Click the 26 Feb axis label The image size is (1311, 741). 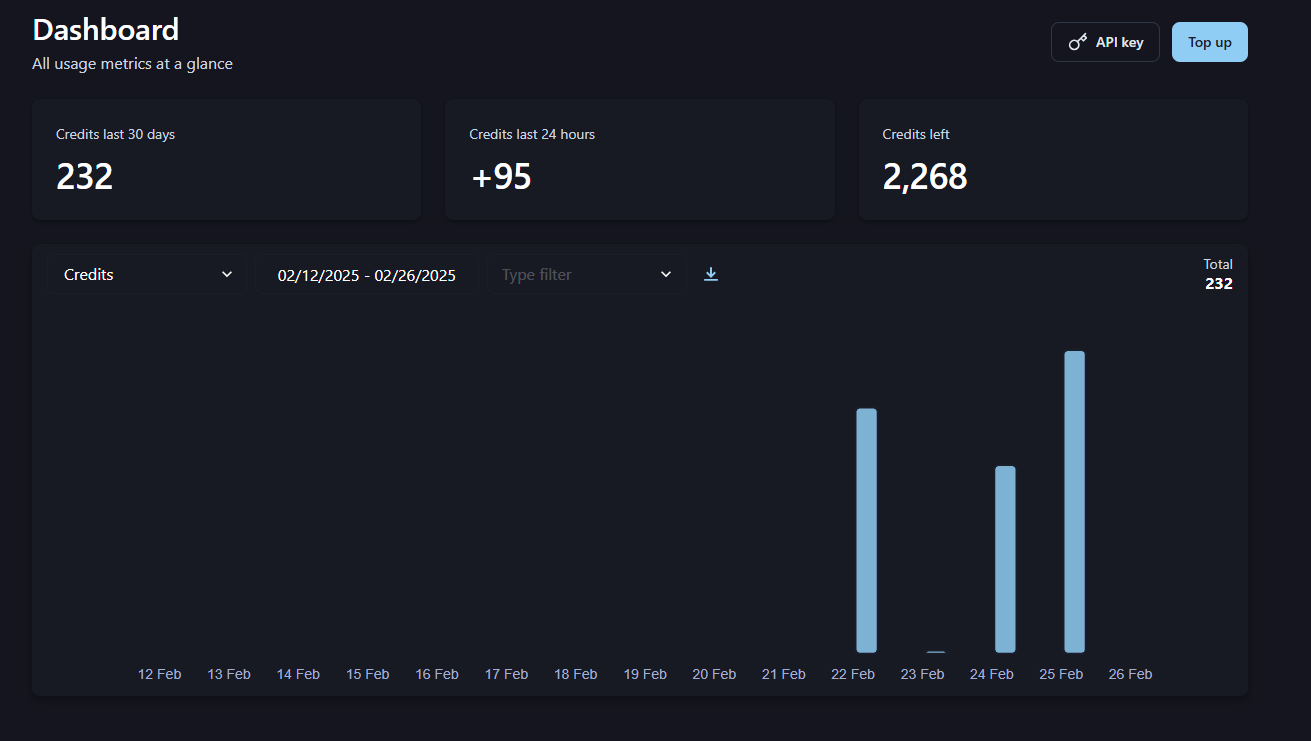click(x=1130, y=674)
